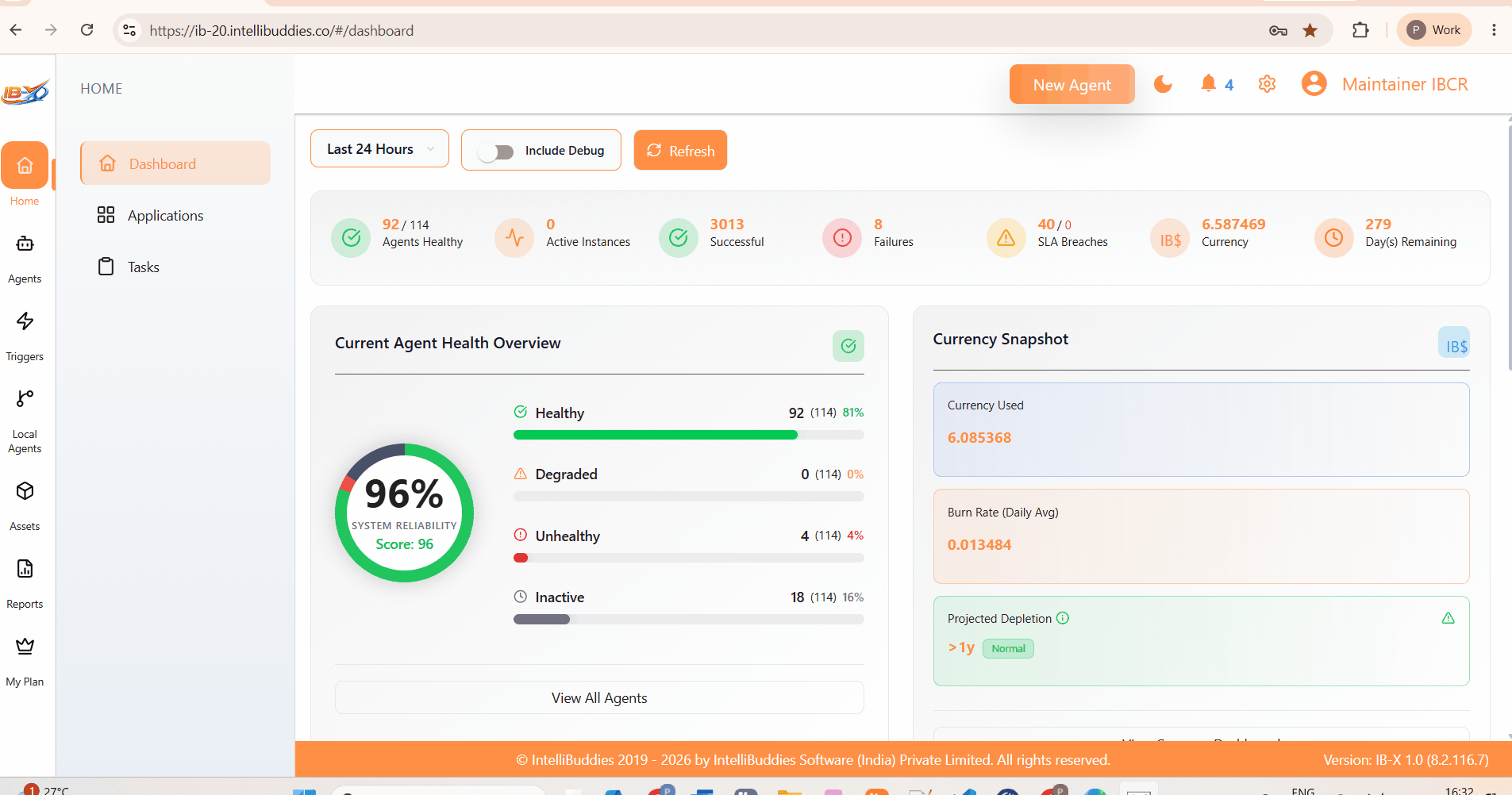Open My Plan crown icon
Viewport: 1512px width, 795px height.
click(25, 646)
